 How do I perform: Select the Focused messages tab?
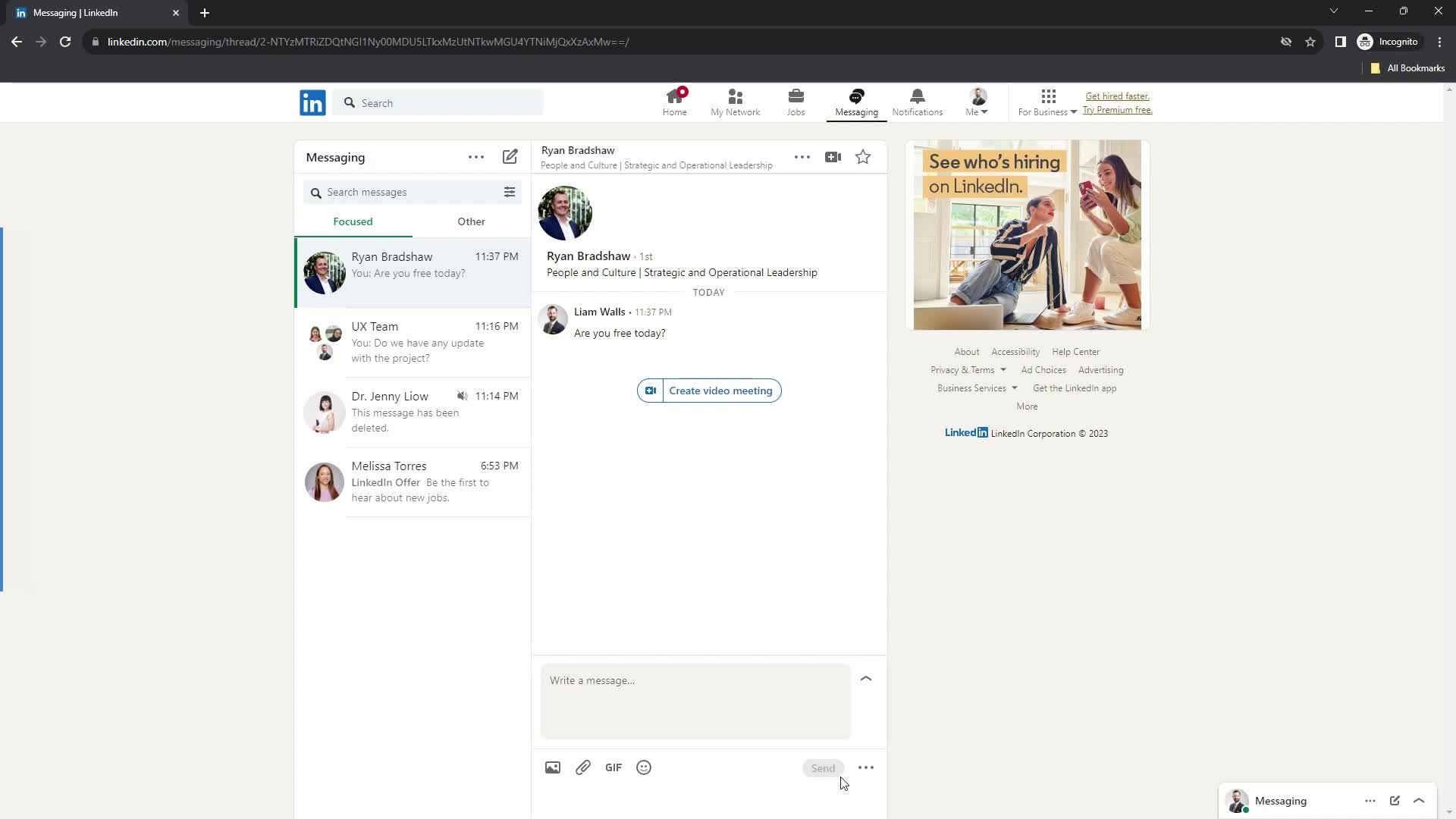353,222
